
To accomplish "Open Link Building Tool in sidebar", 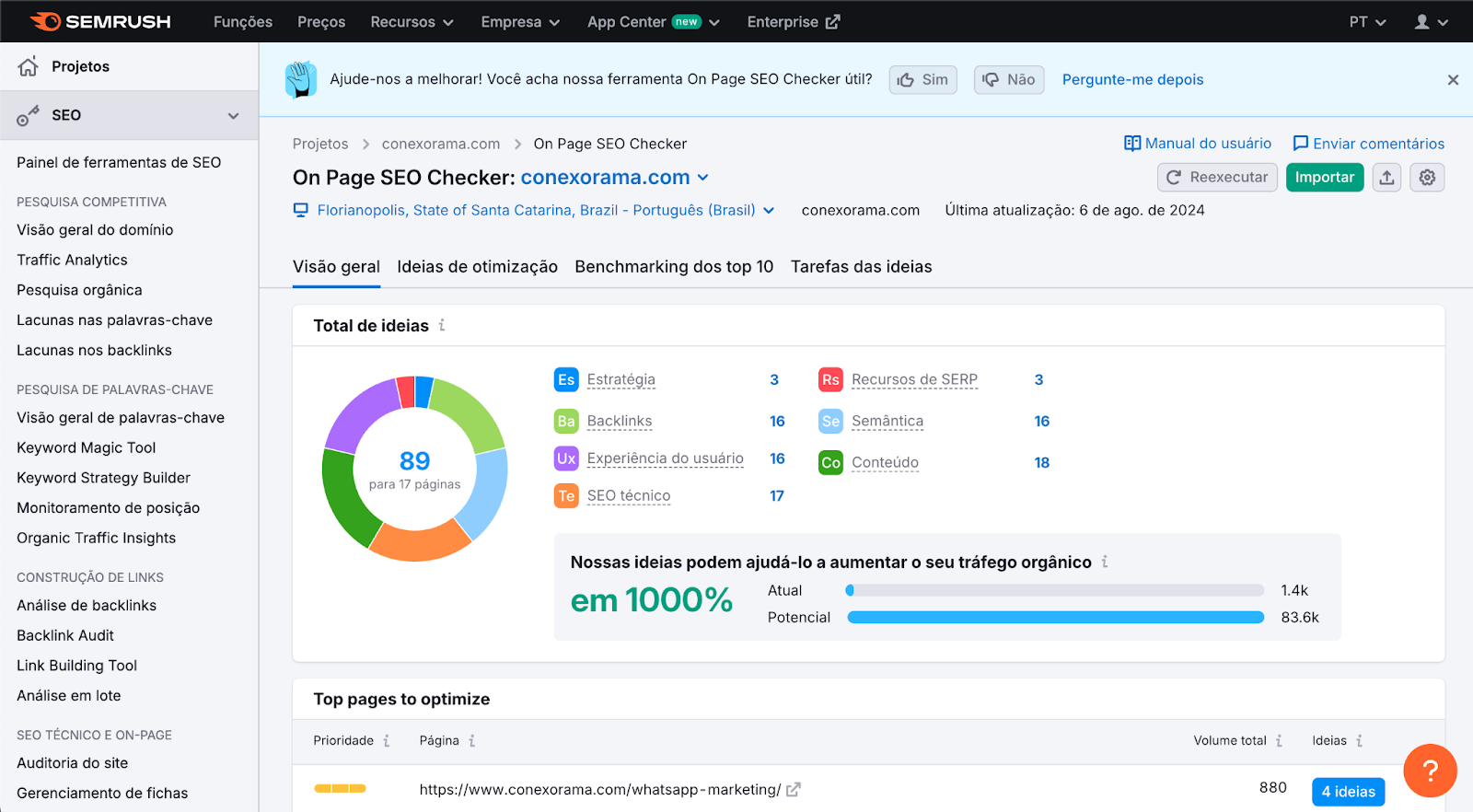I will pos(77,665).
